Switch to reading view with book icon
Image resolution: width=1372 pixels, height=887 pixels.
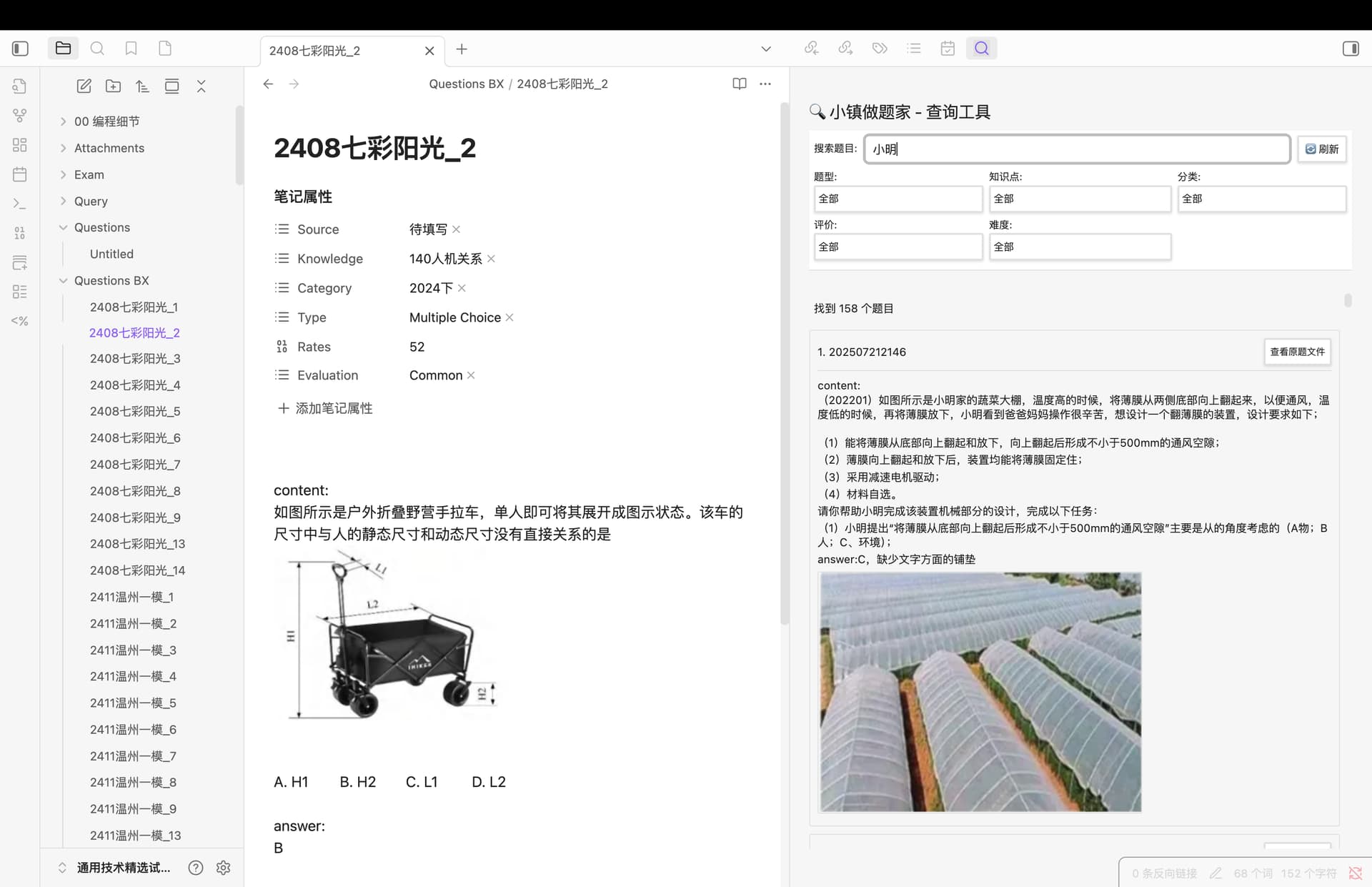[739, 84]
